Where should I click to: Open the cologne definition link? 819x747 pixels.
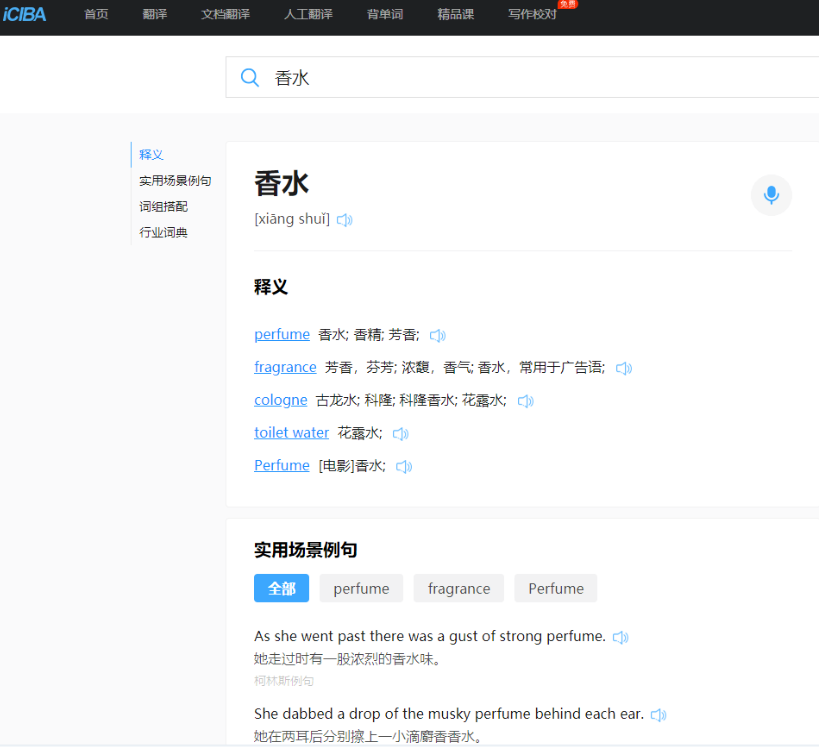coord(281,400)
